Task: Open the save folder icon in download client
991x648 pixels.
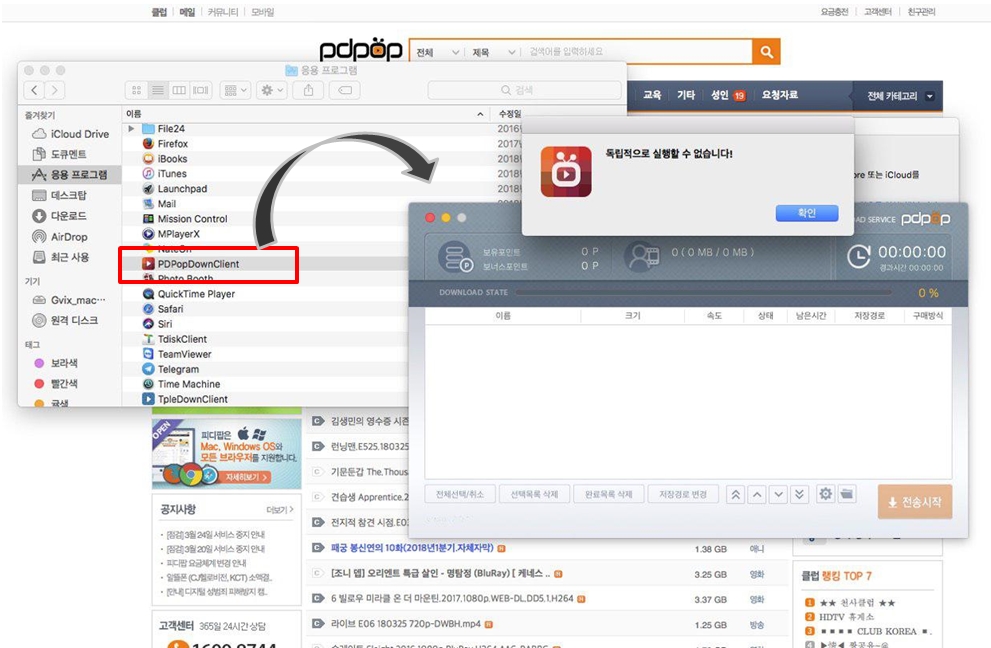Action: click(x=847, y=494)
